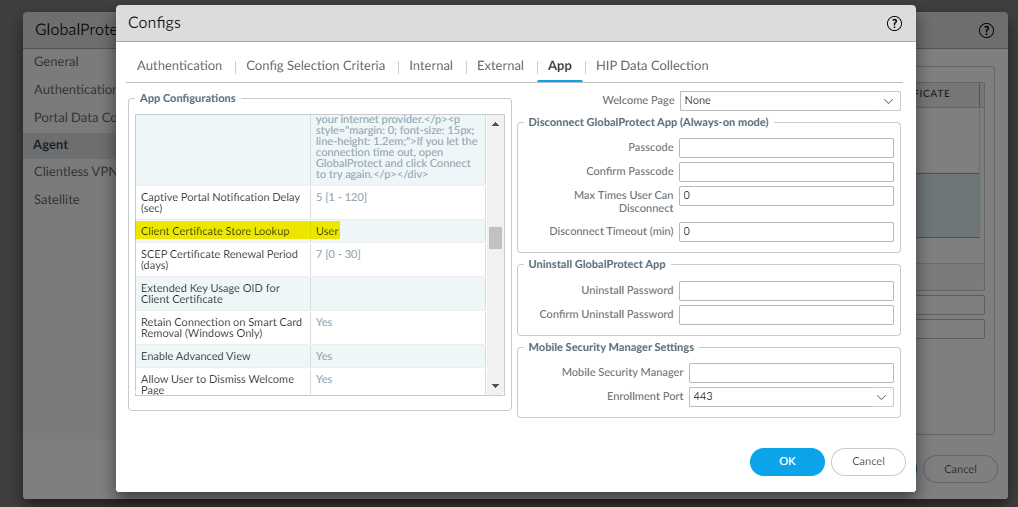Open Clientless VPN in the sidebar
This screenshot has height=507, width=1018.
[75, 172]
